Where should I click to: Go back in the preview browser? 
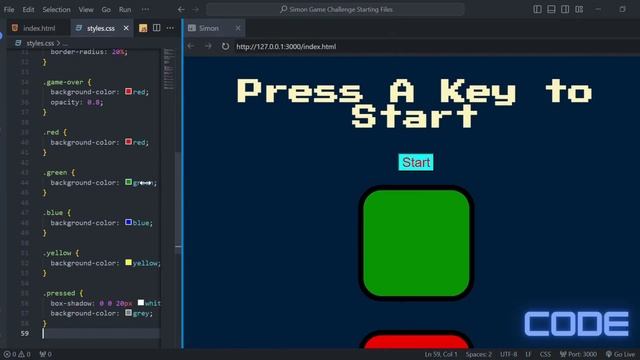point(191,46)
